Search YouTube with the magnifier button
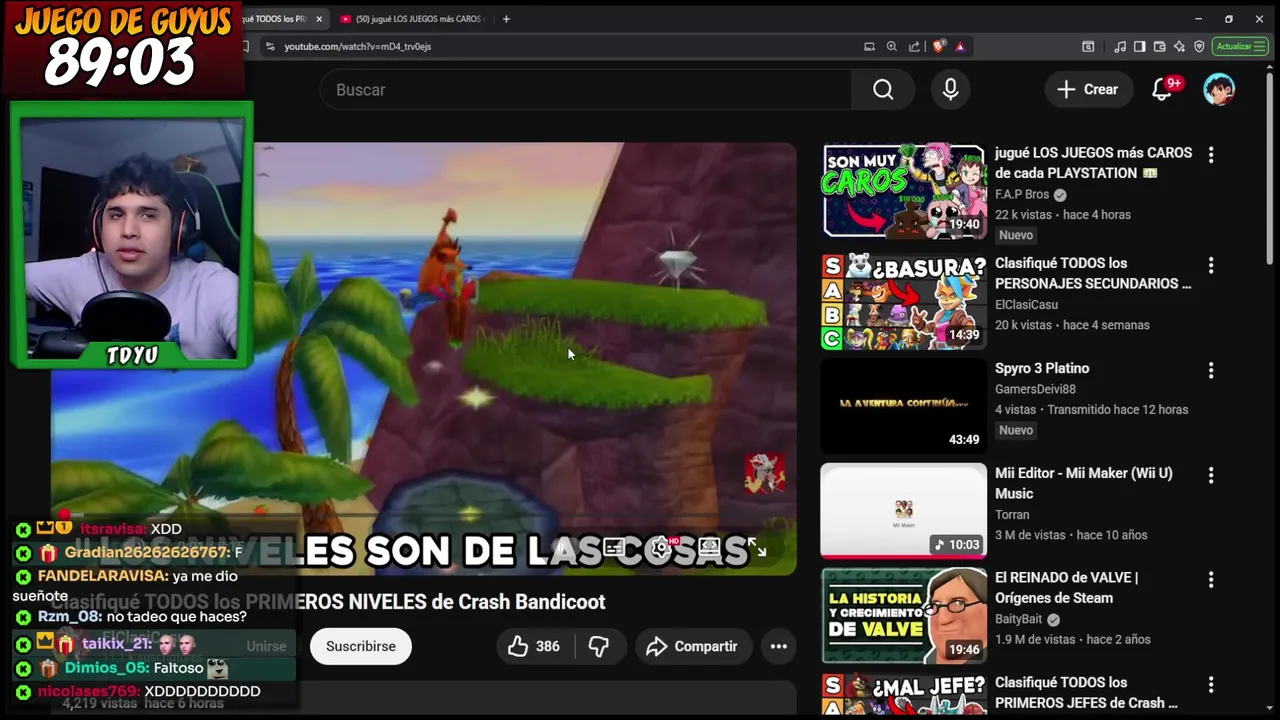Image resolution: width=1280 pixels, height=720 pixels. point(883,90)
